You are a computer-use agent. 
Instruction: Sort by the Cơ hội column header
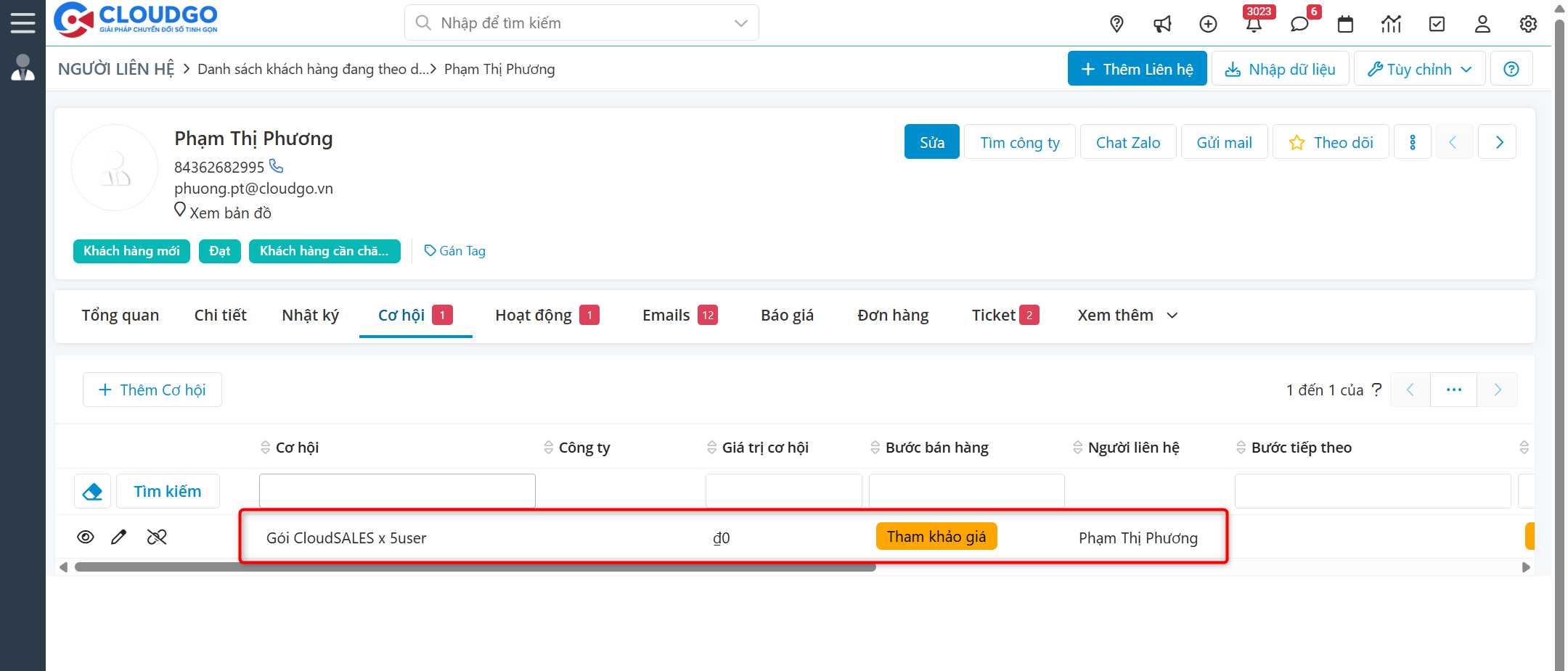click(x=297, y=448)
